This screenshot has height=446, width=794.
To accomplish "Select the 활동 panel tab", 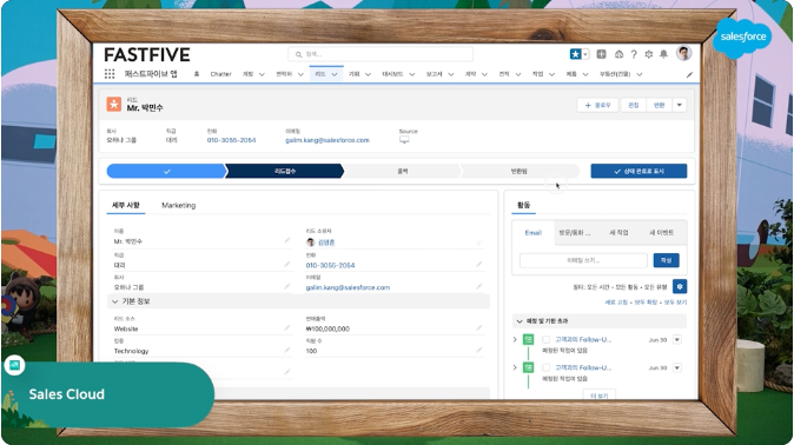I will (524, 205).
